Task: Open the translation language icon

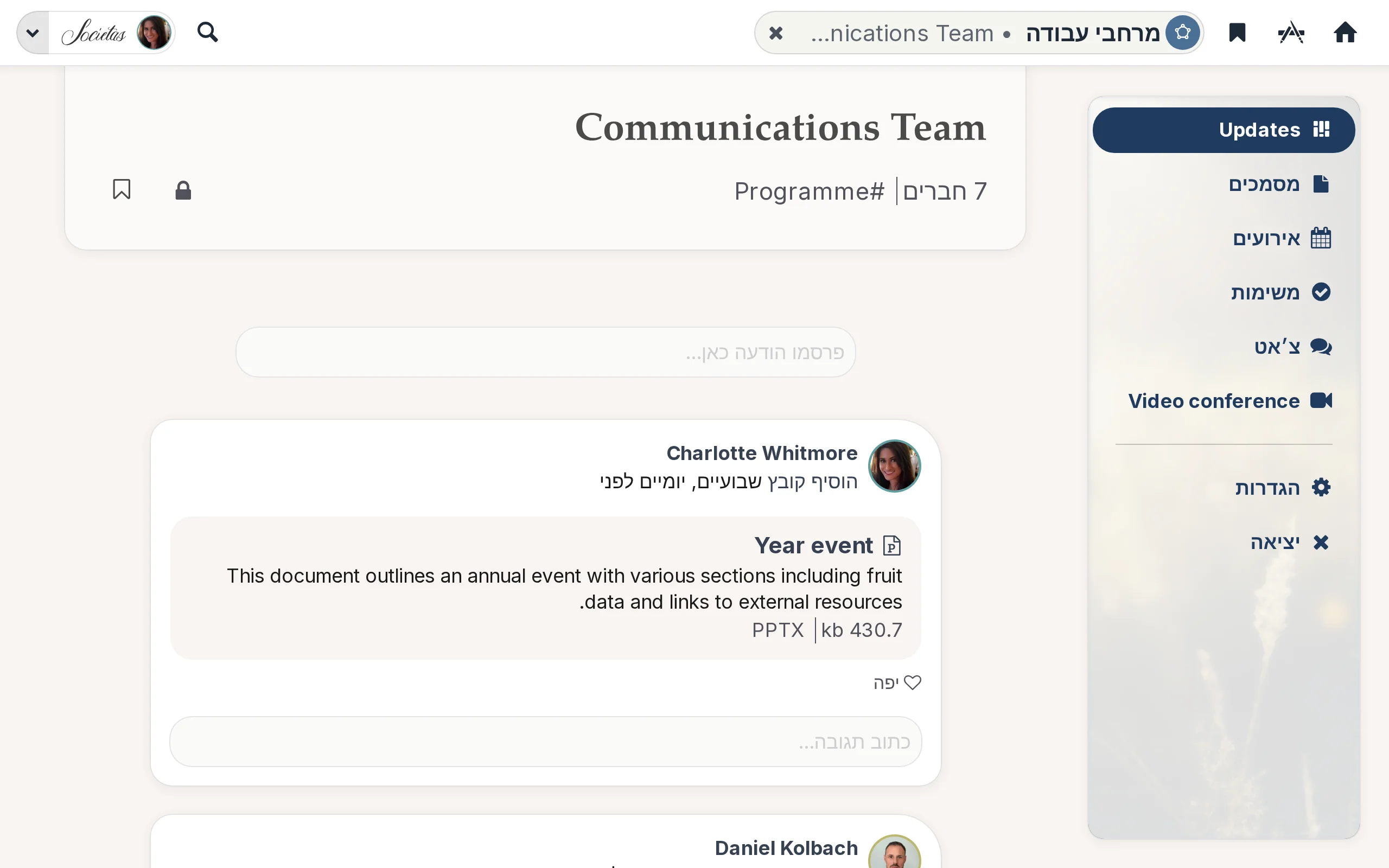Action: 1291,33
